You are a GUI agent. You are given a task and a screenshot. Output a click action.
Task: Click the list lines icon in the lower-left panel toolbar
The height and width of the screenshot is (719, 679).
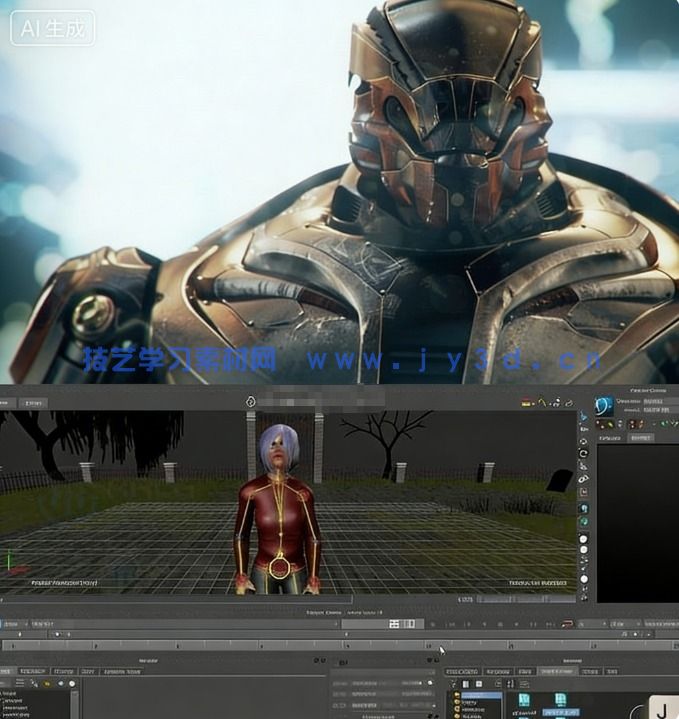coord(20,683)
